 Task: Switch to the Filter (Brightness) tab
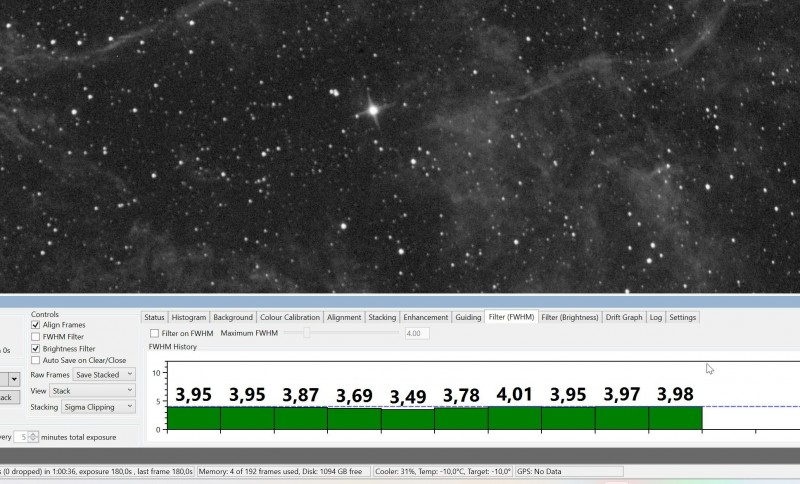pyautogui.click(x=570, y=317)
